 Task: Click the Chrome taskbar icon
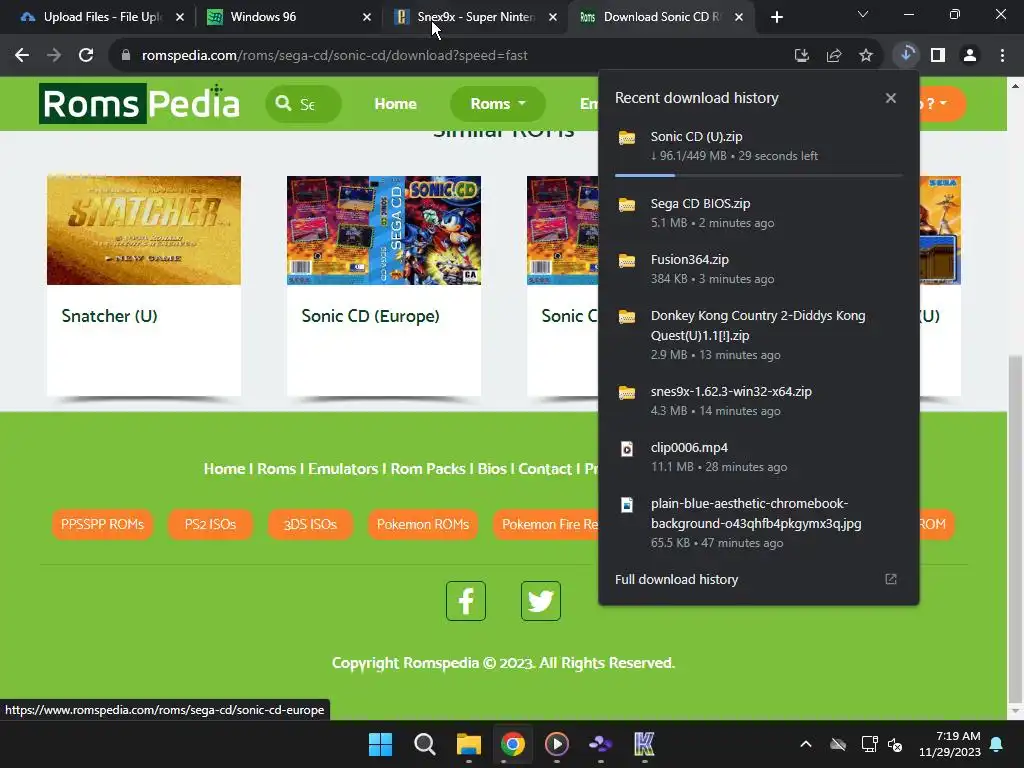point(513,744)
